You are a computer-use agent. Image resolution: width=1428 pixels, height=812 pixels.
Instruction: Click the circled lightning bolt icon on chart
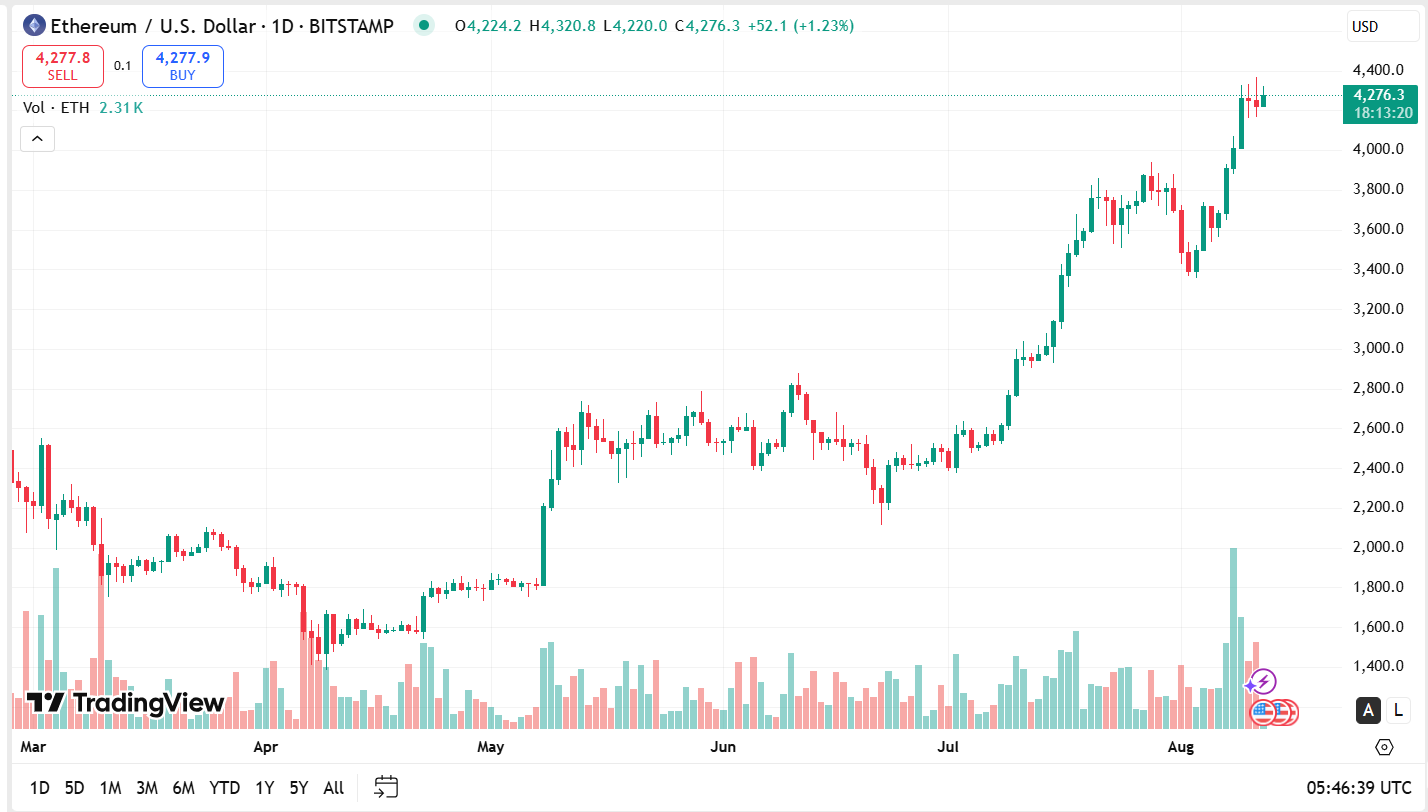[1264, 682]
